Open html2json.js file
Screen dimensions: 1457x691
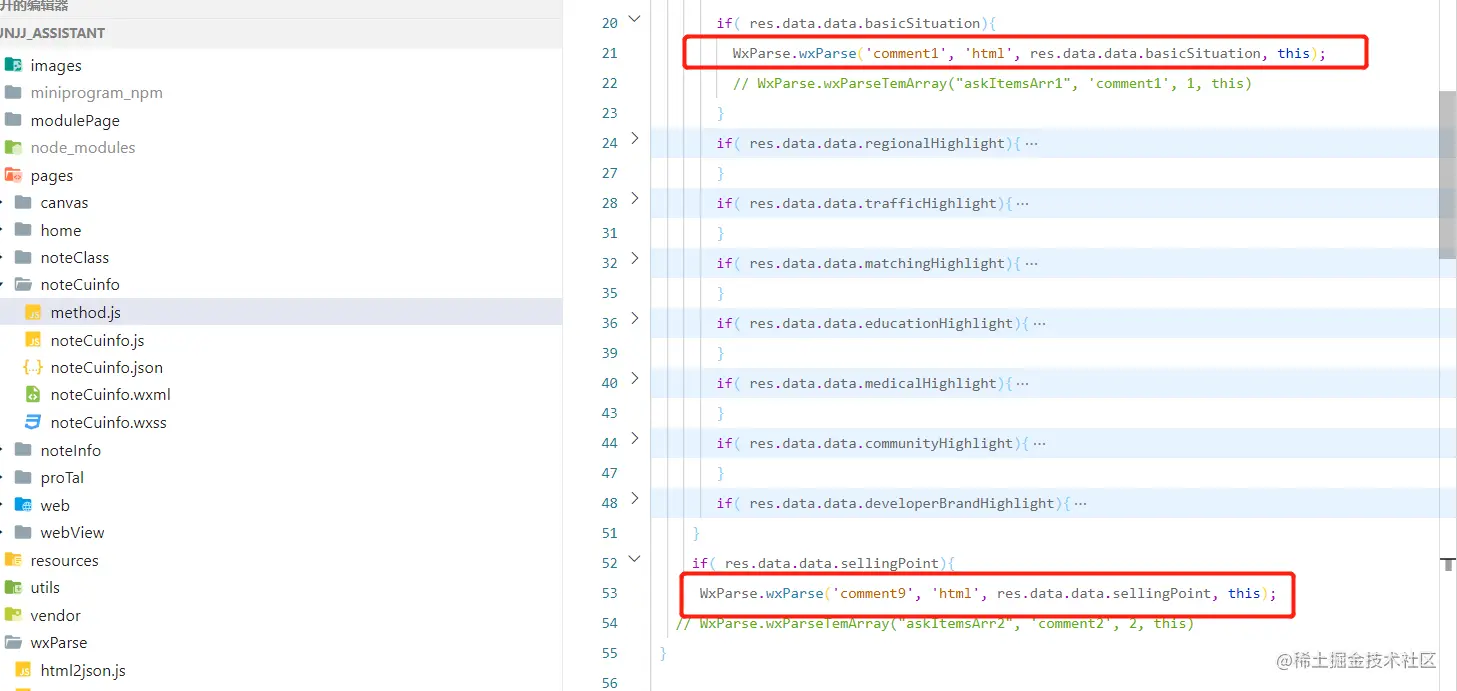pyautogui.click(x=83, y=670)
